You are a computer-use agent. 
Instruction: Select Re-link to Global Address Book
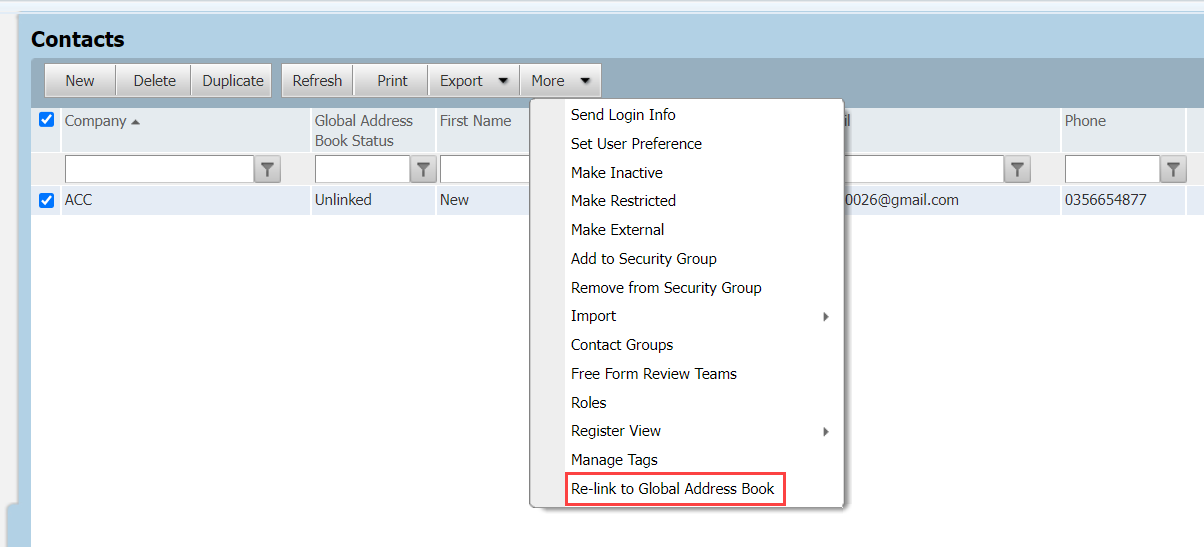673,489
